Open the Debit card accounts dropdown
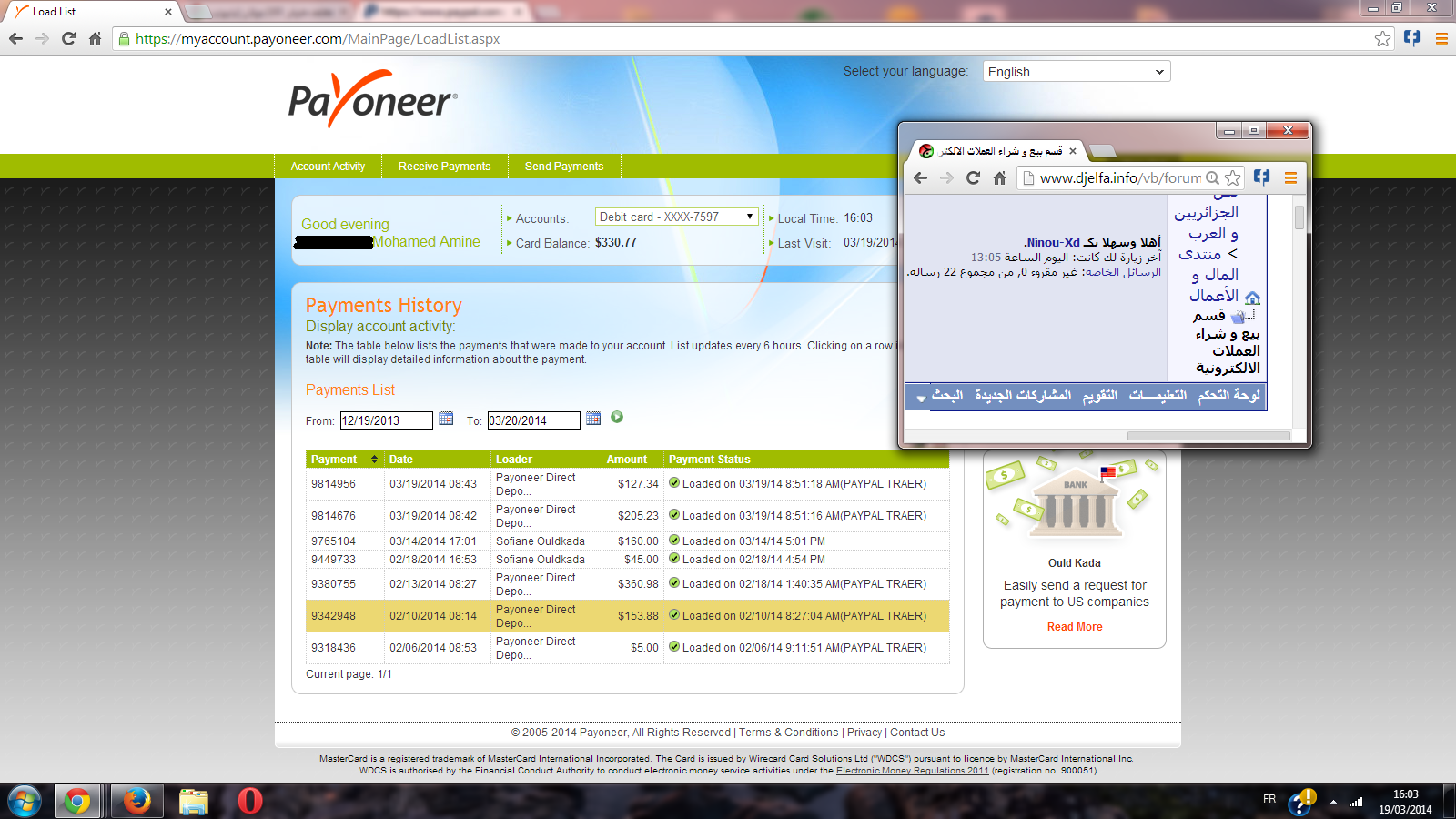 676,217
